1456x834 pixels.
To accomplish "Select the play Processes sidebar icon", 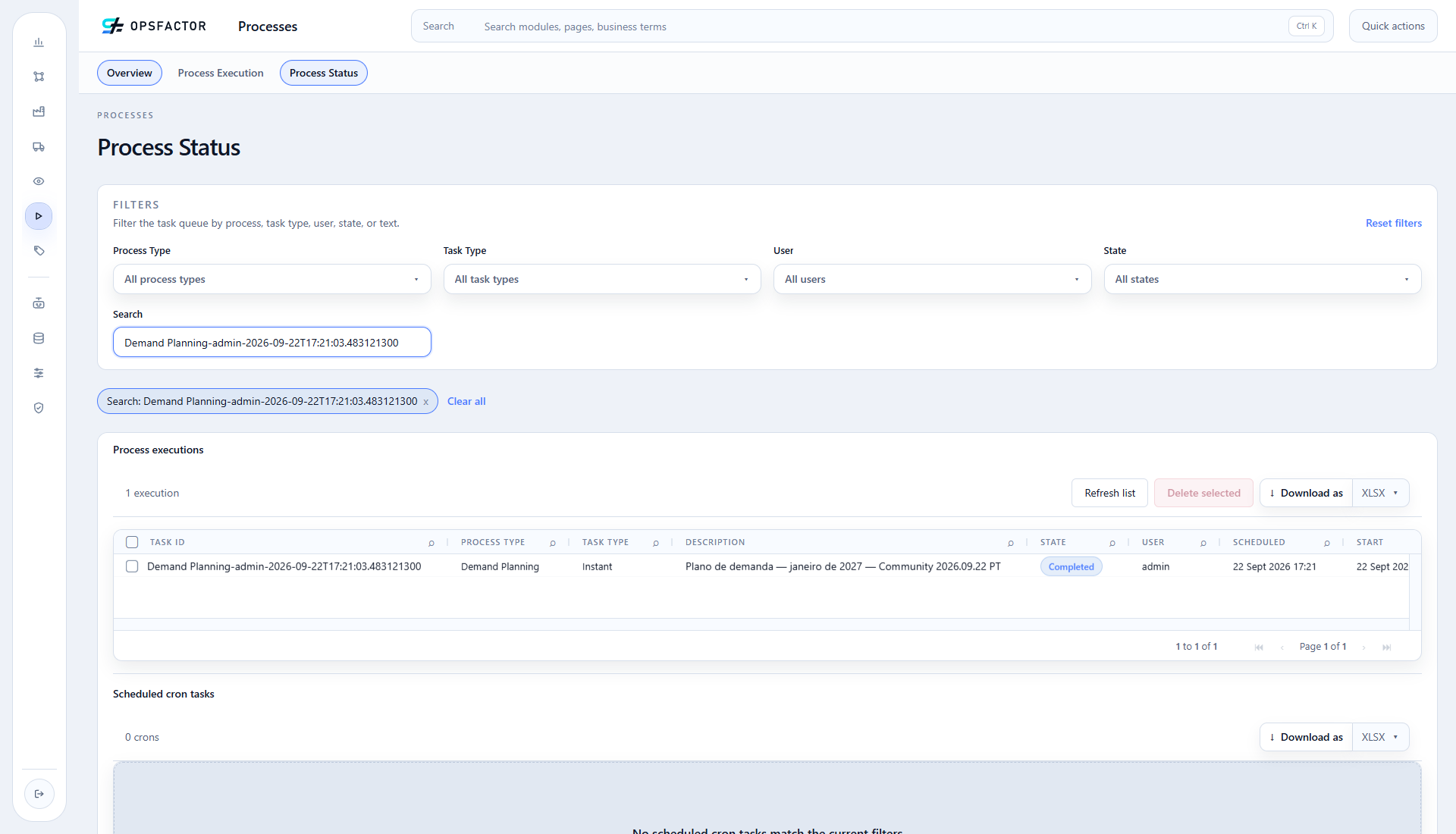I will pyautogui.click(x=39, y=216).
